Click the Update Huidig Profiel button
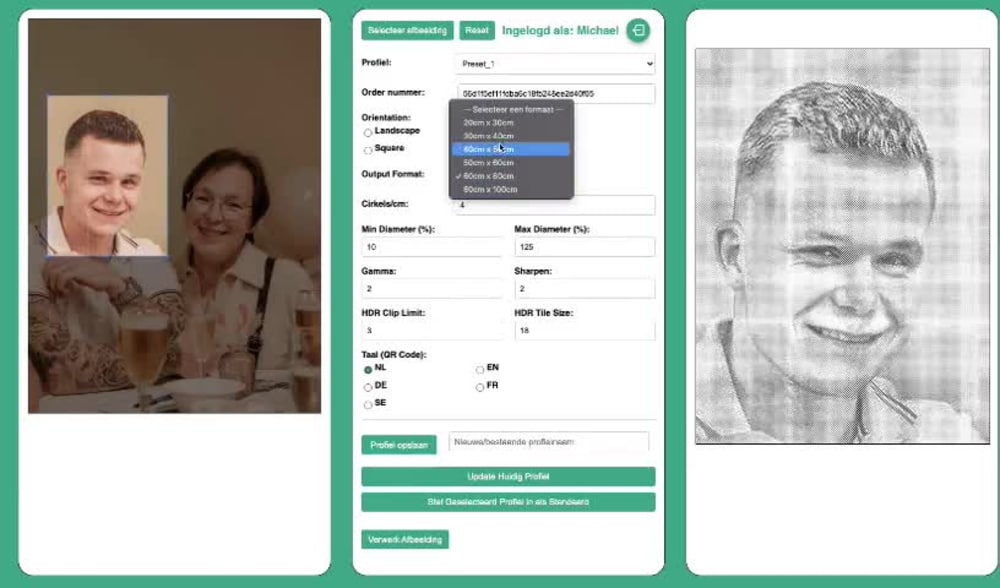The image size is (1000, 588). [508, 476]
